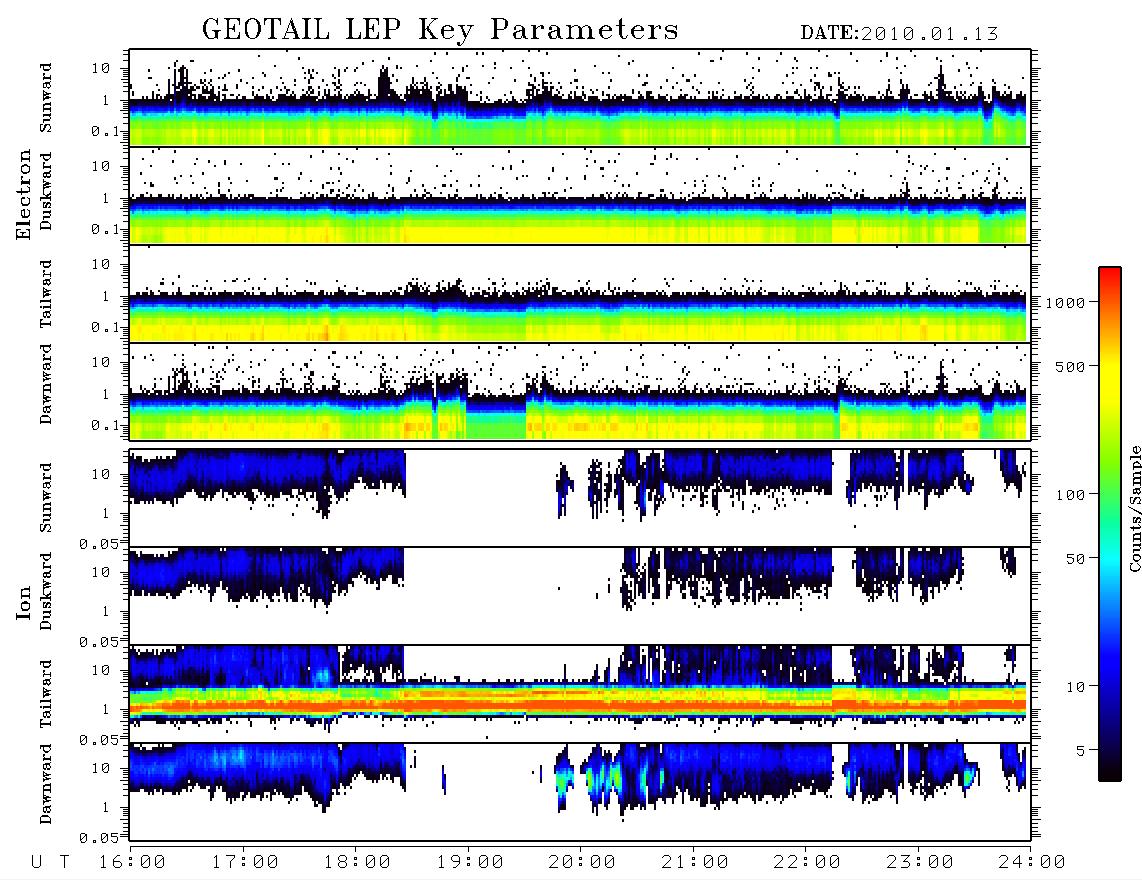
Task: Select the "DATE:2010.01.13" label
Action: 899,34
